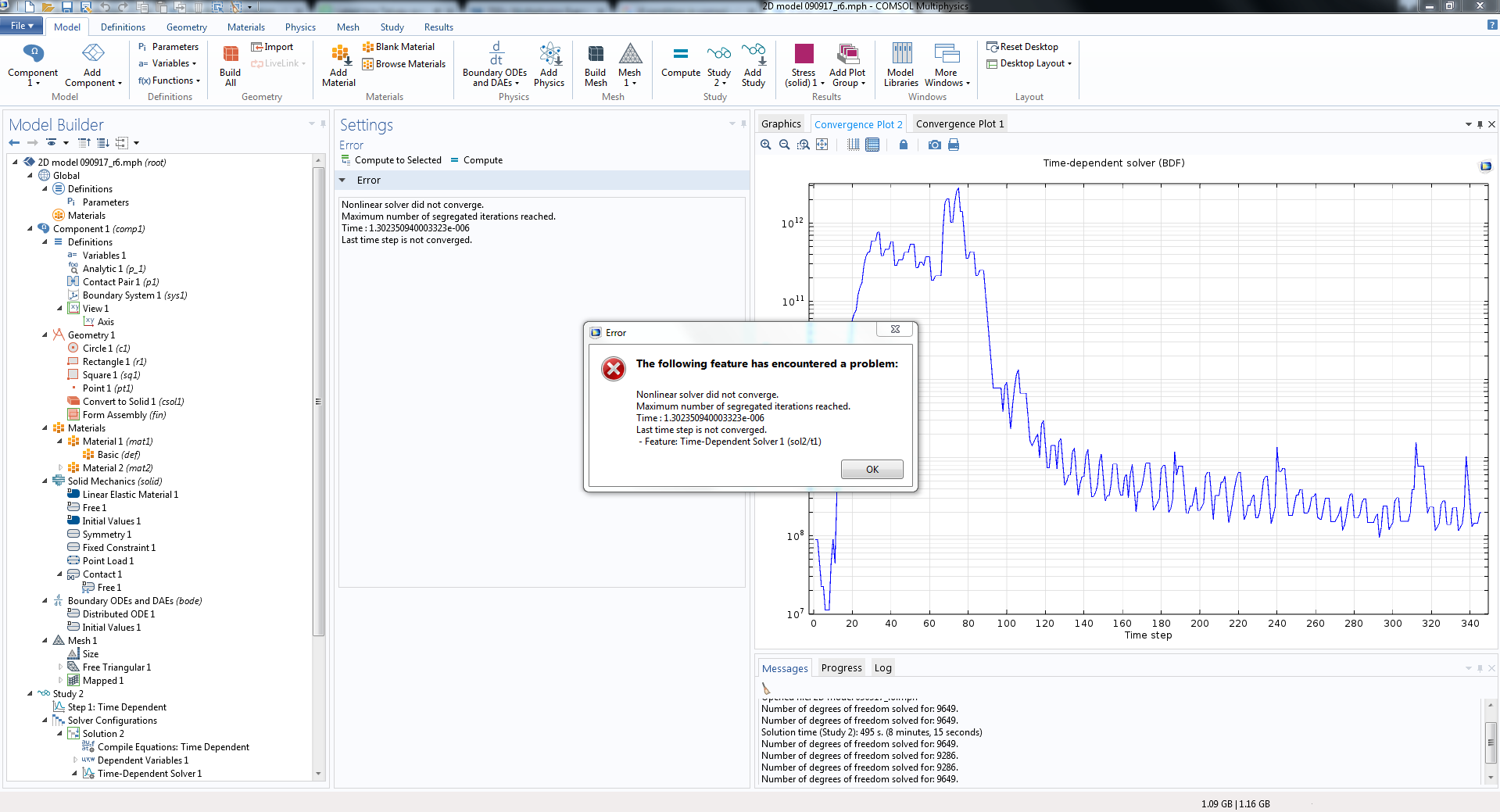Toggle the plot window lock icon

(x=904, y=145)
